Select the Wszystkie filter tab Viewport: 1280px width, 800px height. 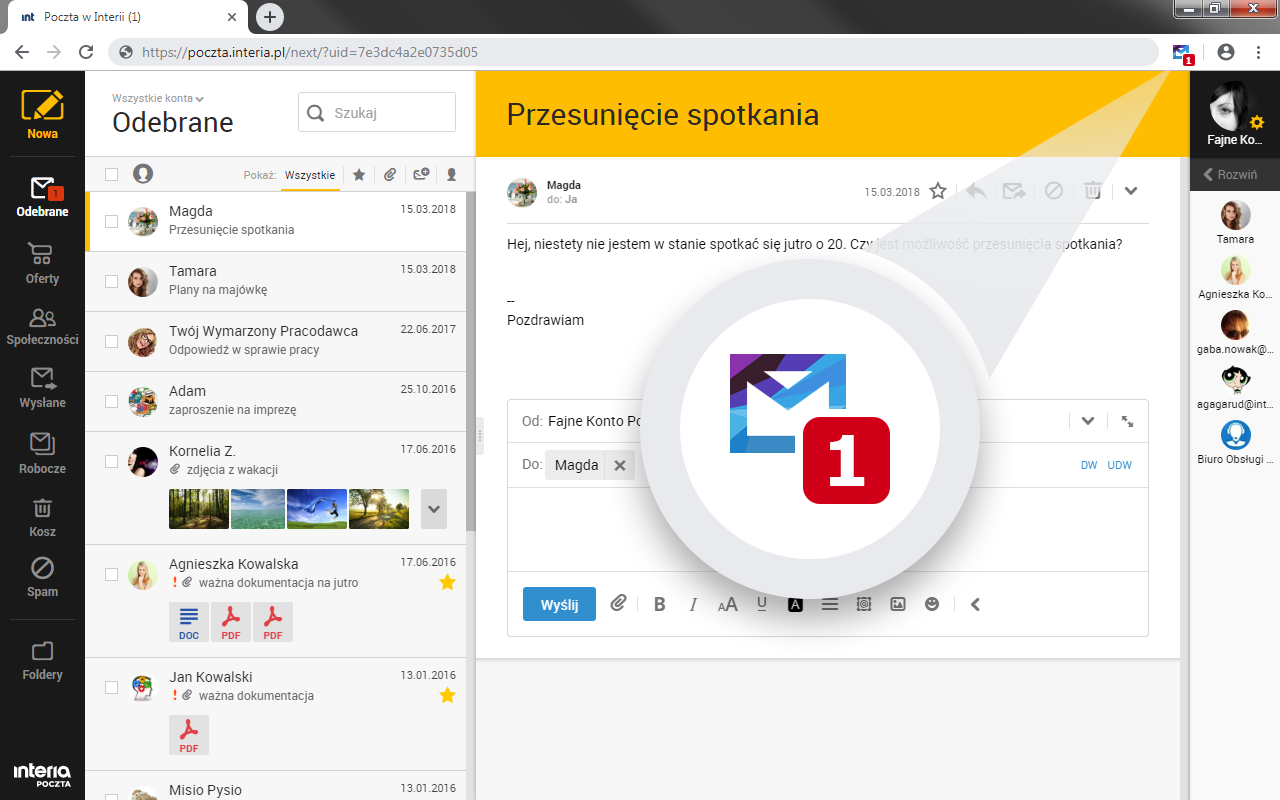(x=310, y=174)
